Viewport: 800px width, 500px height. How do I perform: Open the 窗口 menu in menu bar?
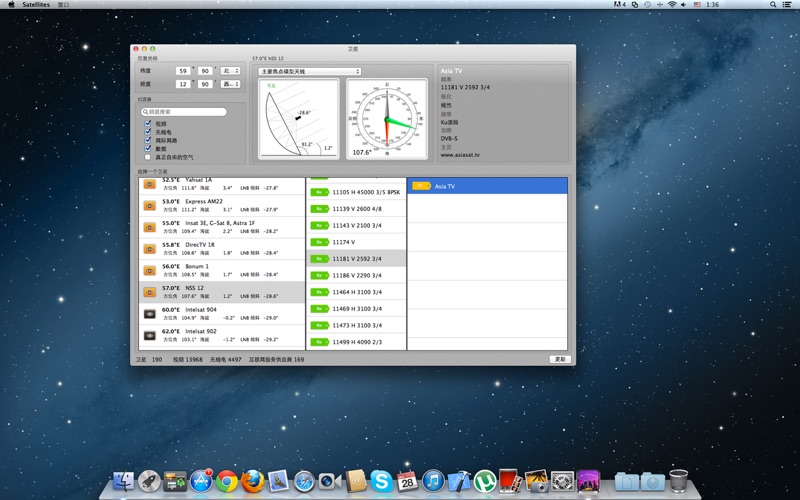tap(63, 4)
